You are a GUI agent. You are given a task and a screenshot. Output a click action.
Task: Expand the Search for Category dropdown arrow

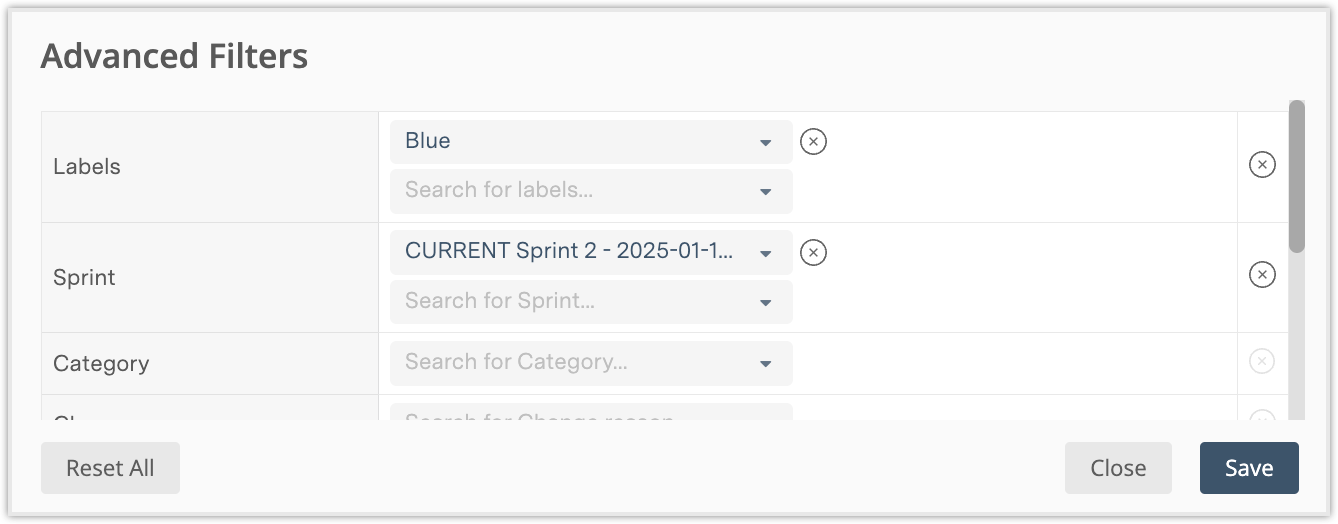765,363
